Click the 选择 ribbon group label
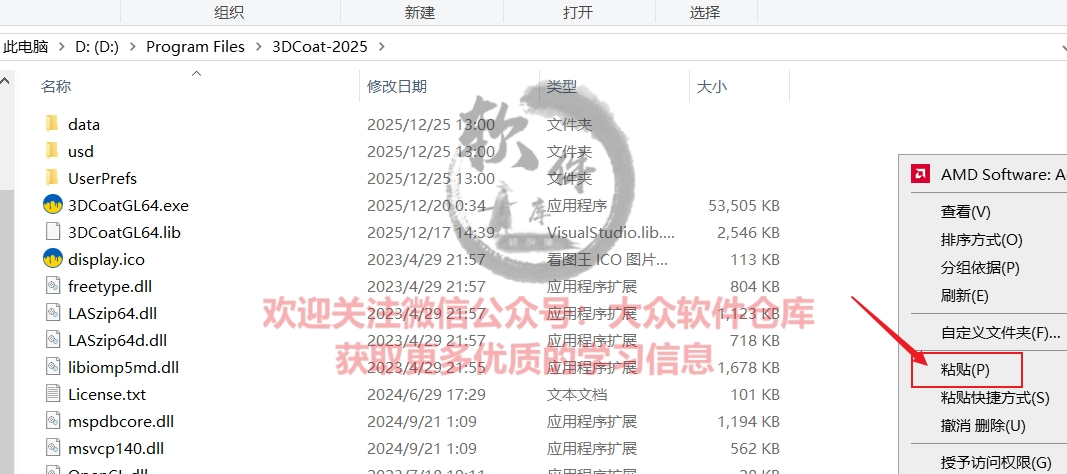The image size is (1067, 474). coord(704,12)
